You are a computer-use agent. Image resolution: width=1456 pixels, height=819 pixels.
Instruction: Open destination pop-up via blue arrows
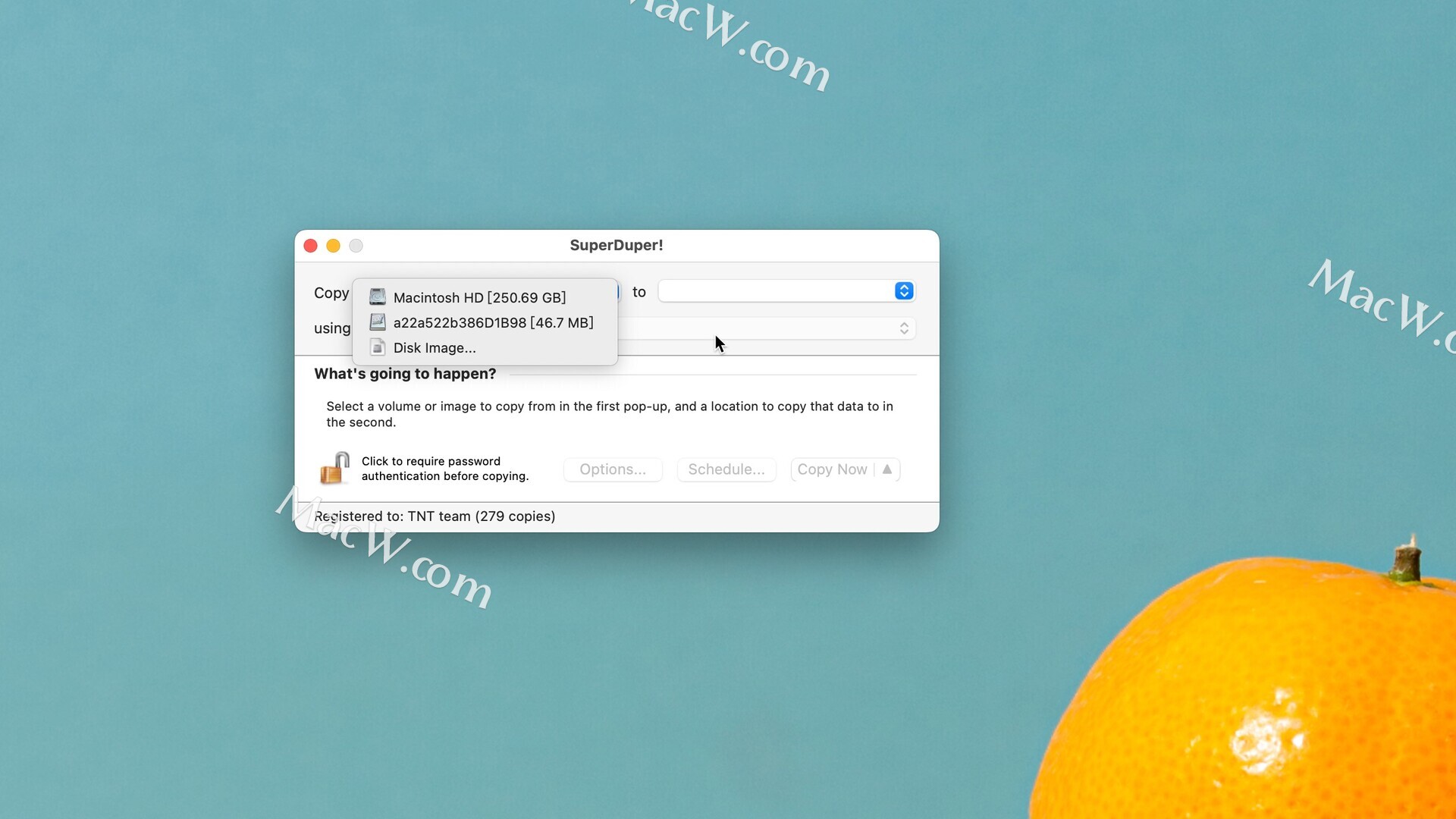pyautogui.click(x=903, y=291)
